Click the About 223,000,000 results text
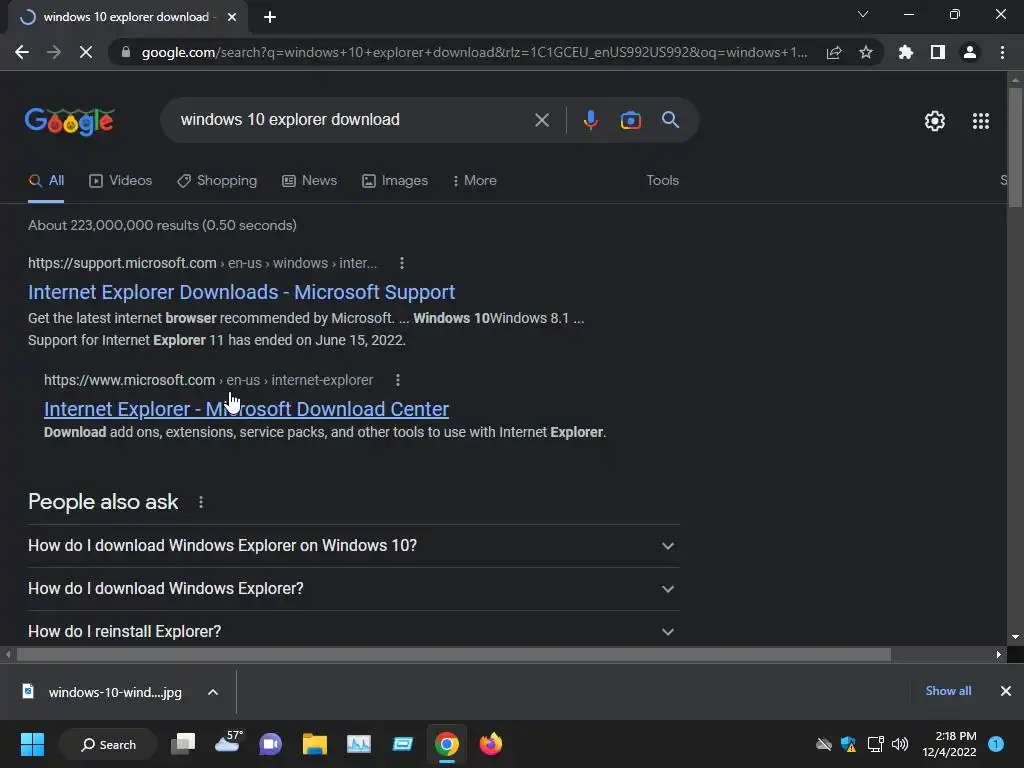Screen dimensions: 1024x768 tap(162, 225)
